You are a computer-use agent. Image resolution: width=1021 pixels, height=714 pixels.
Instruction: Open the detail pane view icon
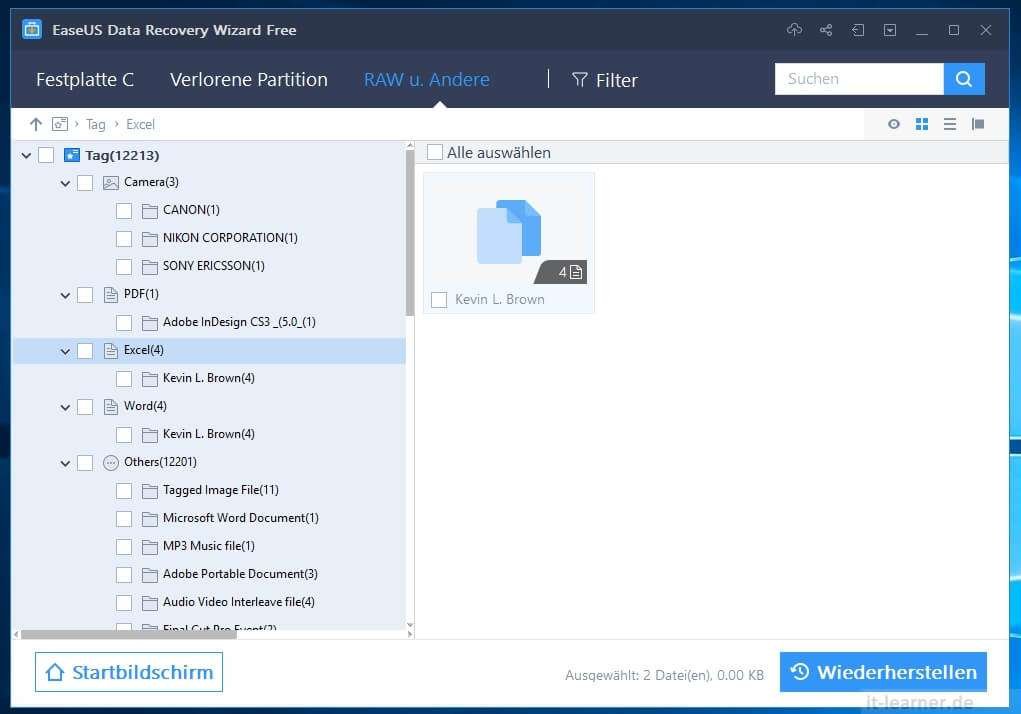tap(977, 124)
